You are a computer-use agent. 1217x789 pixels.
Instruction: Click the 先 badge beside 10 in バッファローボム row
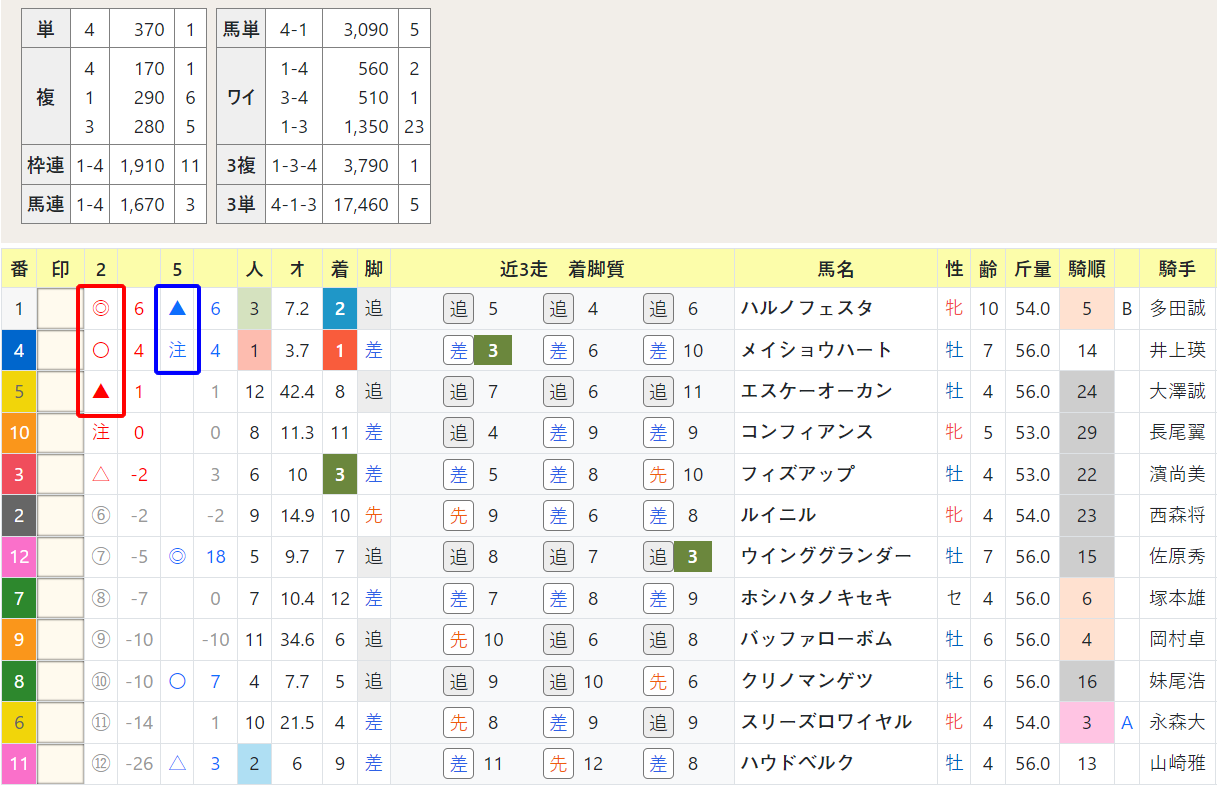pyautogui.click(x=459, y=640)
